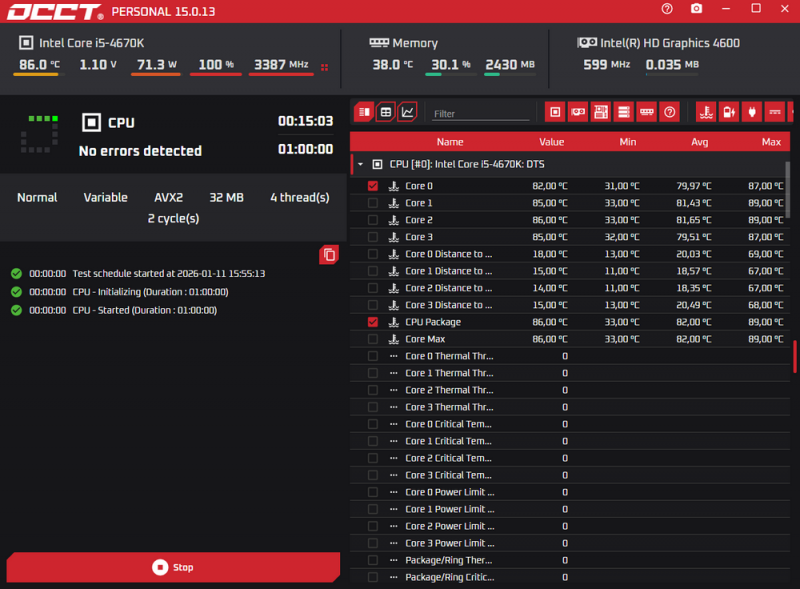Stop the running CPU test
Screen dimensions: 800x589
[x=173, y=567]
